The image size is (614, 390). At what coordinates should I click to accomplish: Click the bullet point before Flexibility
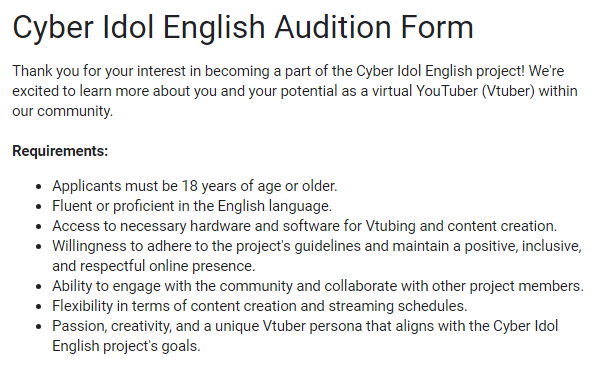click(38, 307)
